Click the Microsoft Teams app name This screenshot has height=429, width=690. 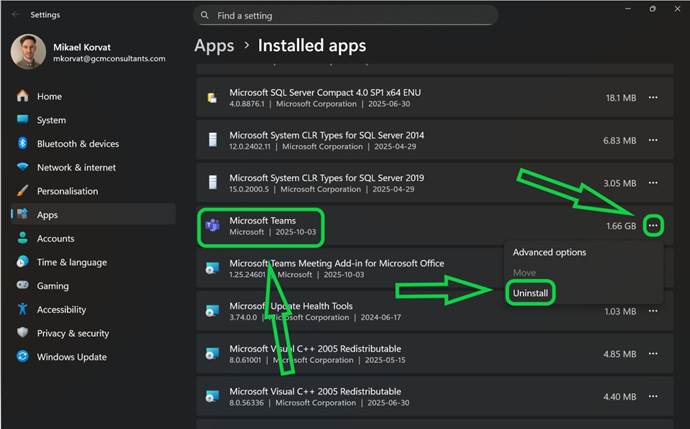(263, 220)
